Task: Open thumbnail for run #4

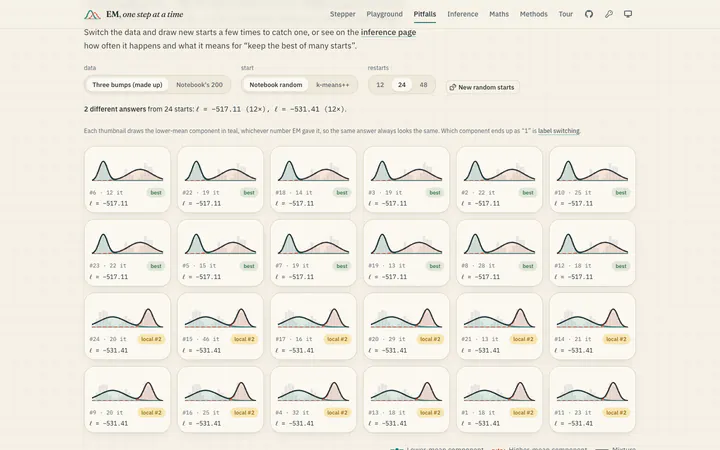Action: pos(313,399)
